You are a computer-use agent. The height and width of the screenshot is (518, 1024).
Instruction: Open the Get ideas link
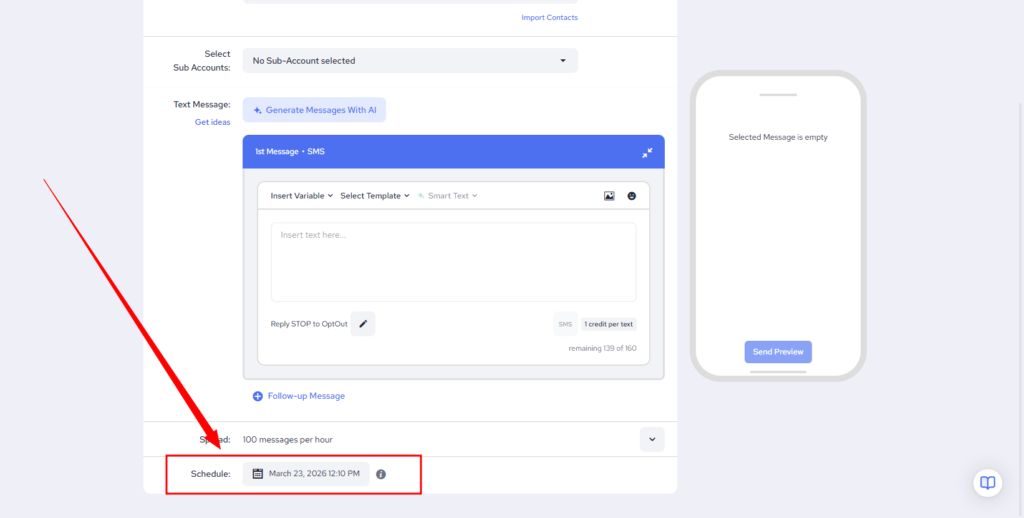(x=212, y=122)
